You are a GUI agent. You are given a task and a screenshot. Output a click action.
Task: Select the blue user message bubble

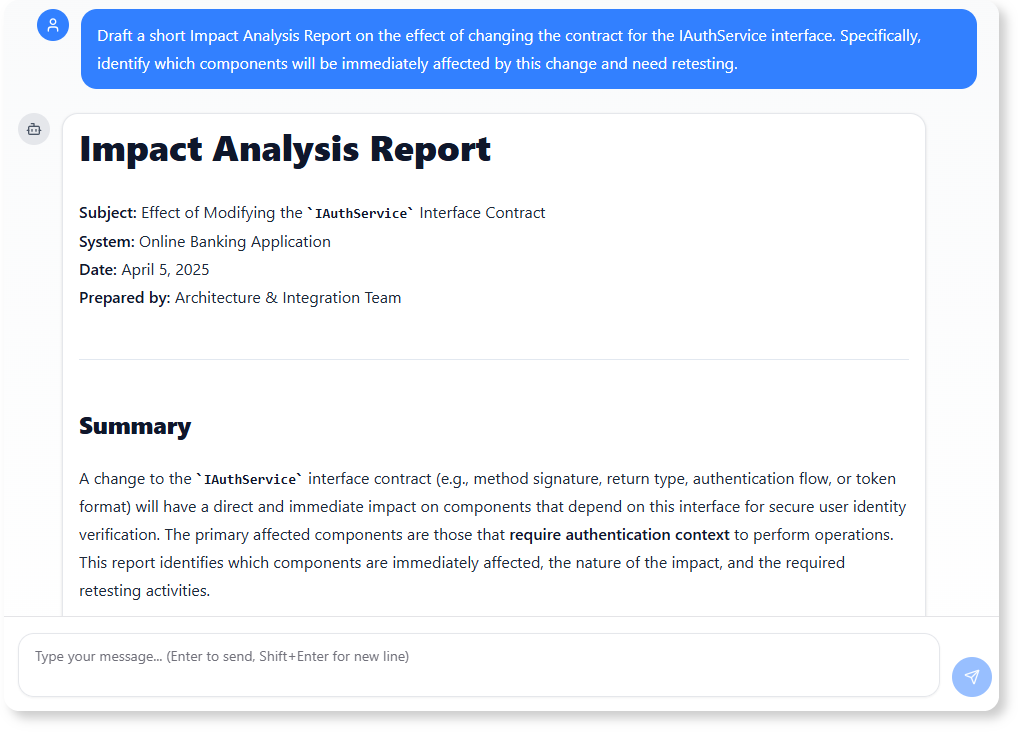point(530,49)
